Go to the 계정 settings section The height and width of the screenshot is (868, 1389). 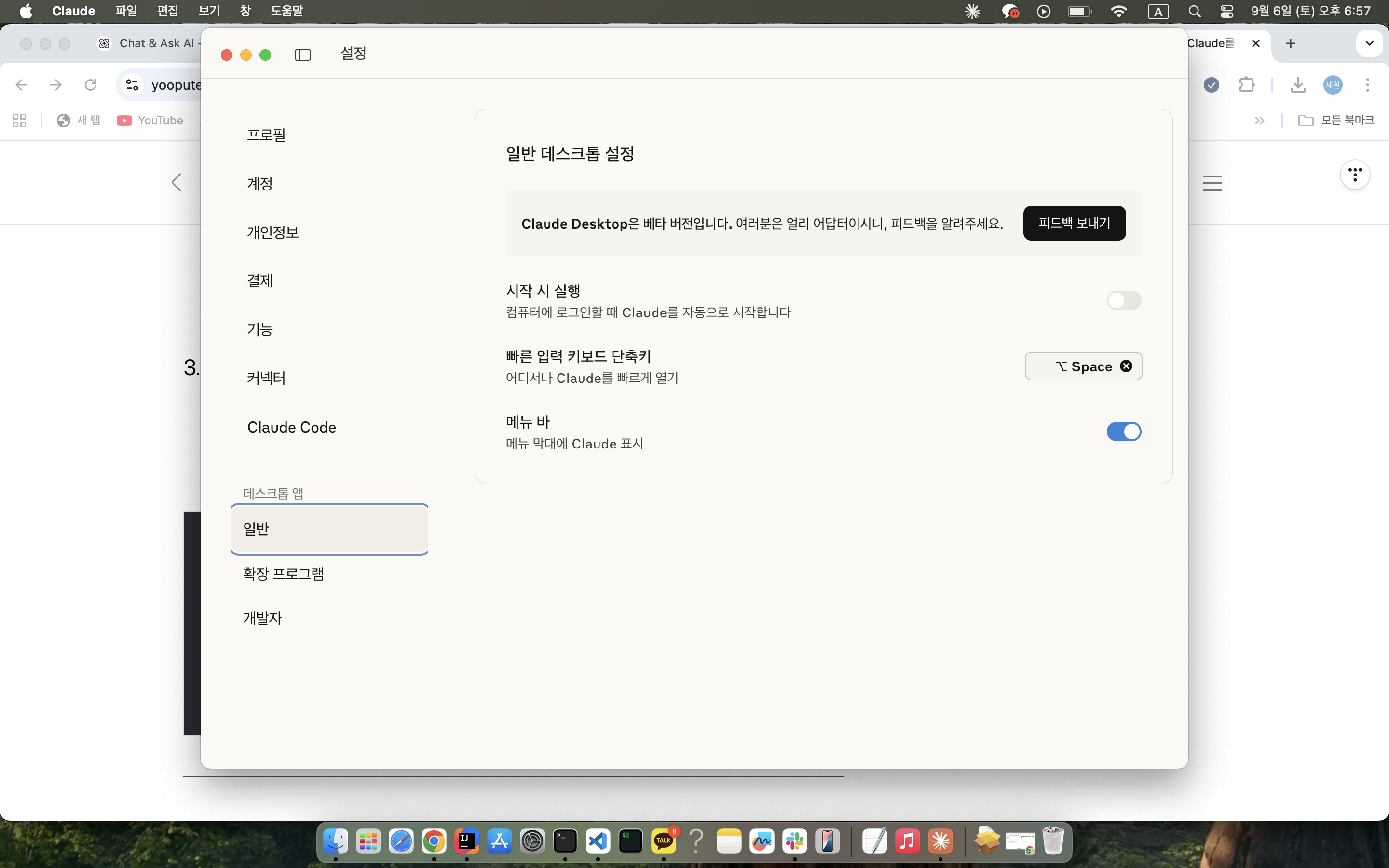coord(260,184)
